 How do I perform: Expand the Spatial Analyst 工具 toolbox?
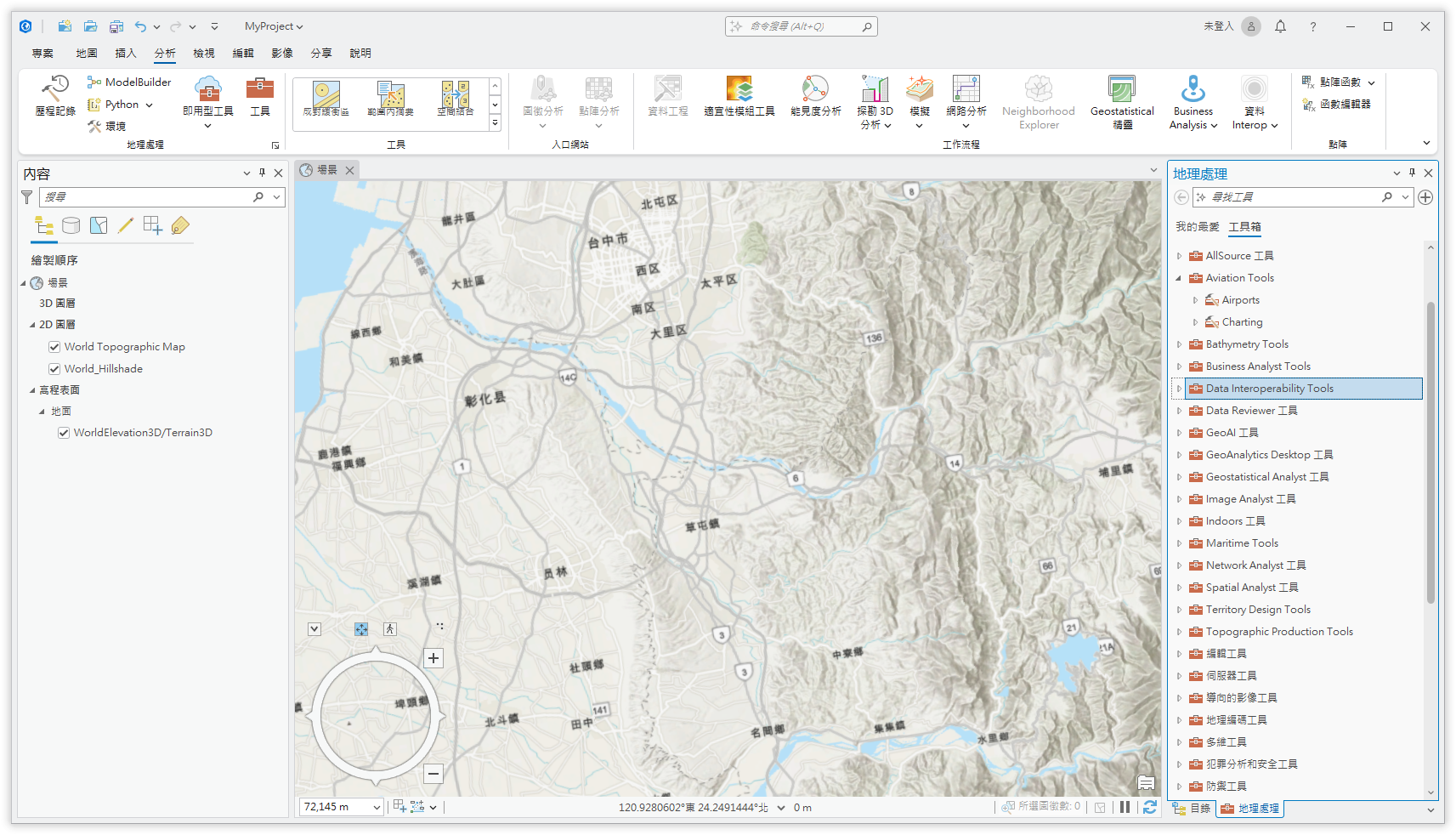tap(1179, 588)
